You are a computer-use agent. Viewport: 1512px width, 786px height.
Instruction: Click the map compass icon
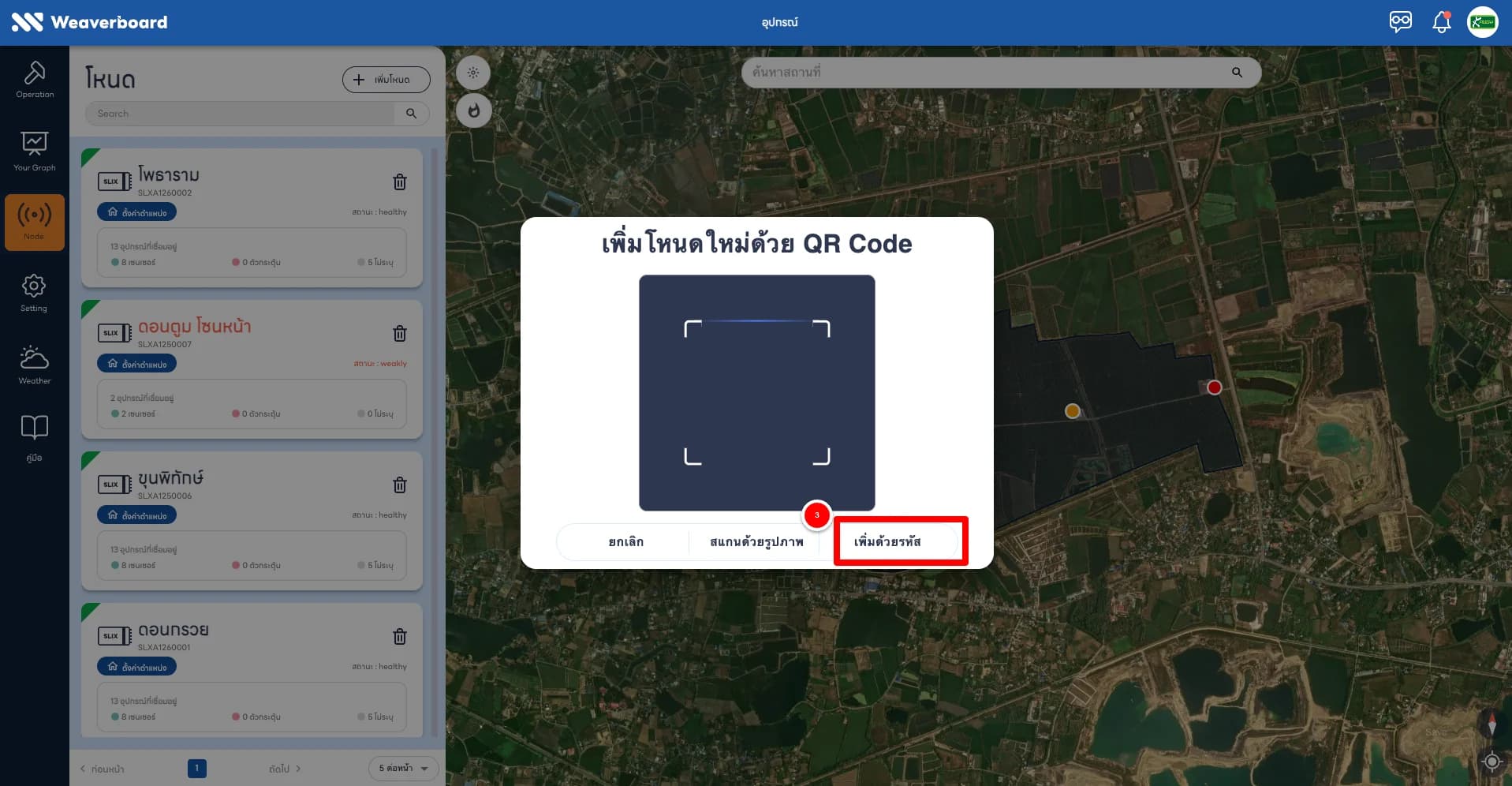point(1491,724)
